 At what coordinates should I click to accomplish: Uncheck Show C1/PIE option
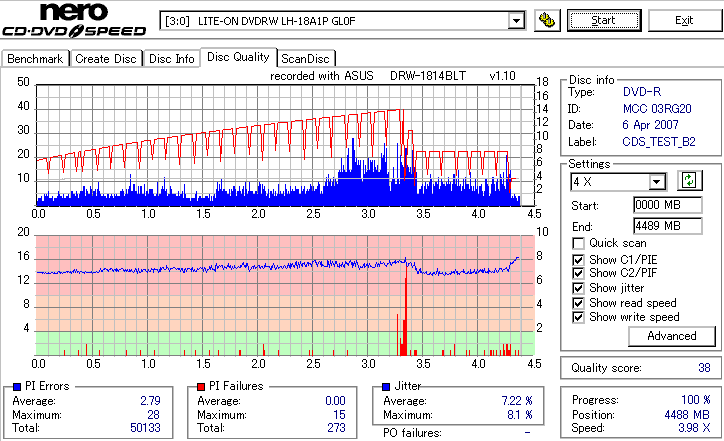578,260
